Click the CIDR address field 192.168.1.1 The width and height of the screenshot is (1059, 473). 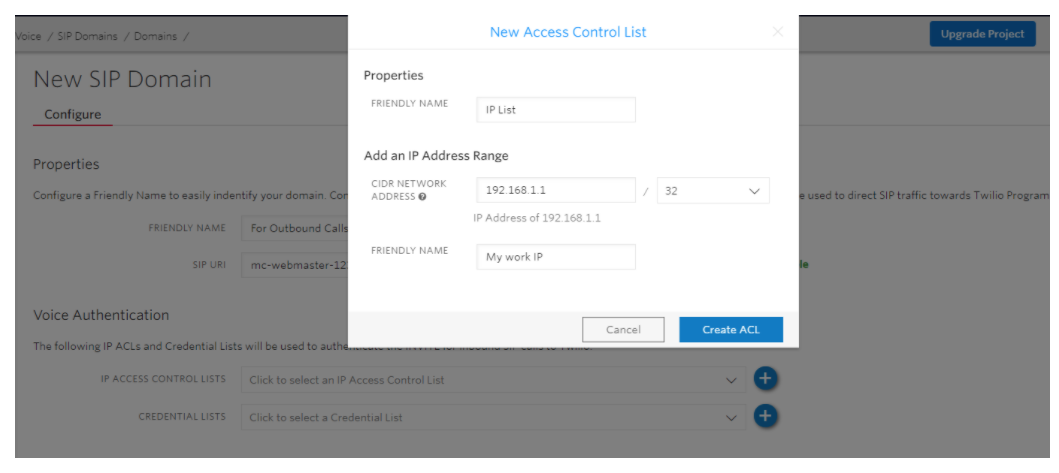pos(556,191)
